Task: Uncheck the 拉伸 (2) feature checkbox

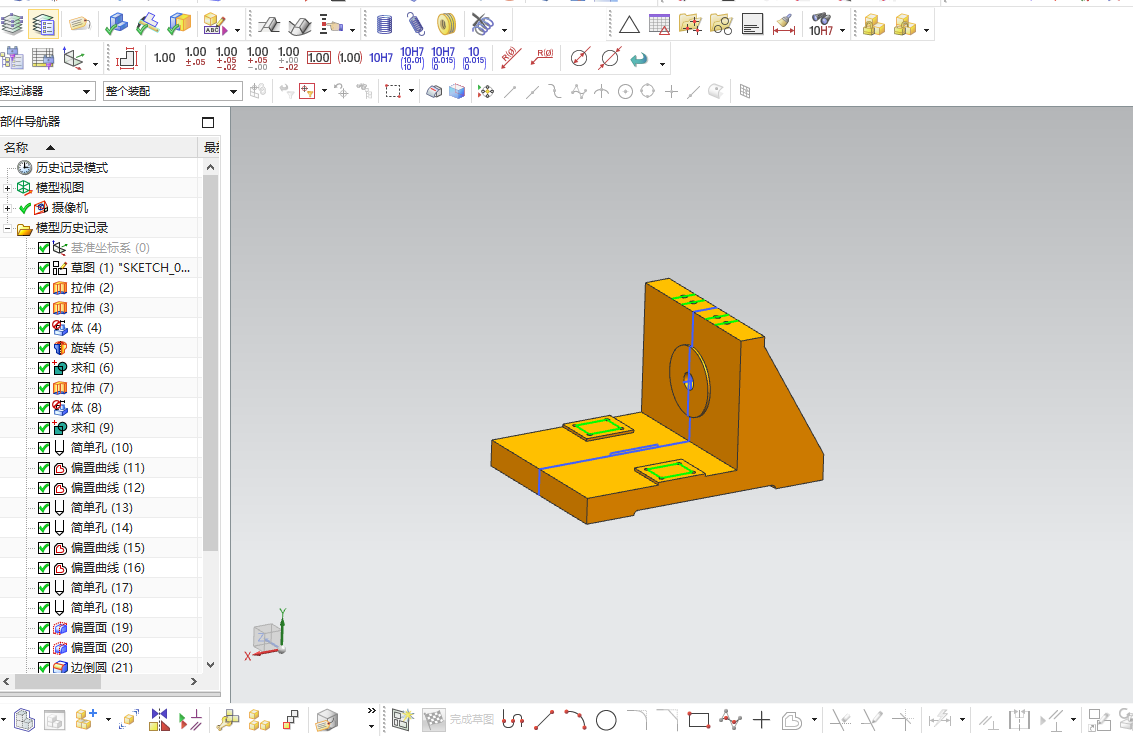Action: coord(44,288)
